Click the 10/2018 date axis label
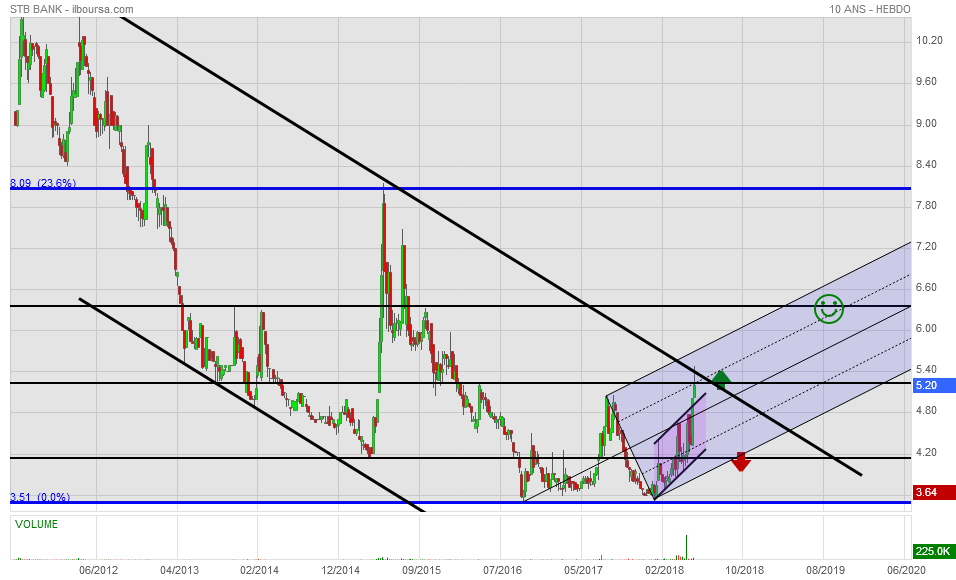Image resolution: width=956 pixels, height=580 pixels. coord(744,570)
